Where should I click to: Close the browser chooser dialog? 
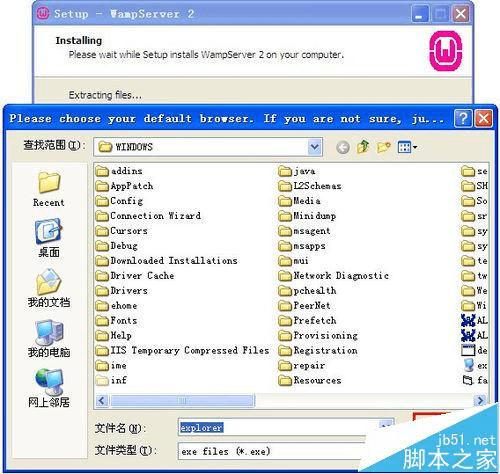click(x=483, y=118)
